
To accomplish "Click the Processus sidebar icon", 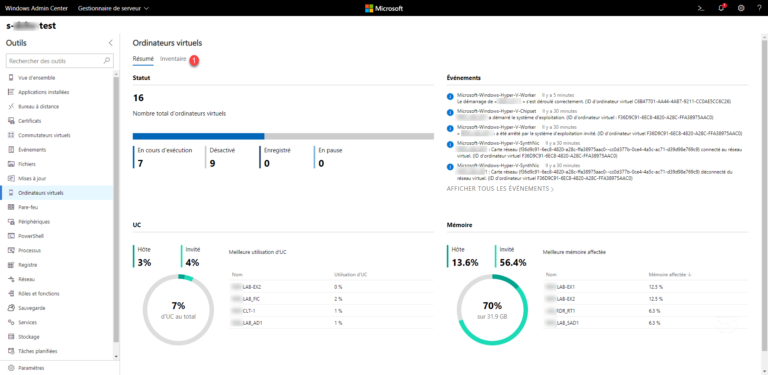I will coord(11,250).
